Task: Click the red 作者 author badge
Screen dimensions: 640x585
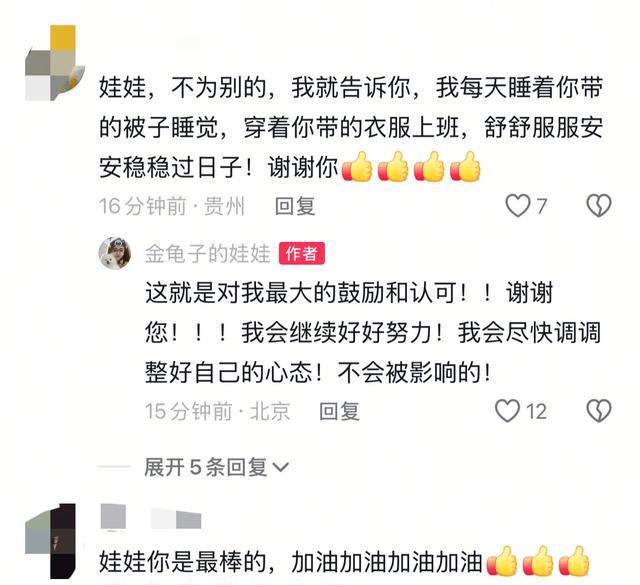Action: [x=302, y=254]
